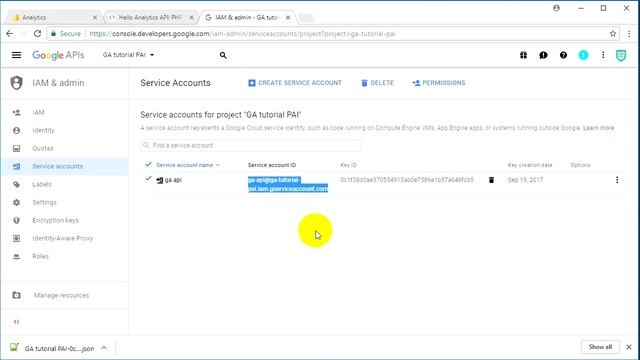The width and height of the screenshot is (640, 360).
Task: Click the Sep 19, 2017 creation date
Action: (x=525, y=180)
